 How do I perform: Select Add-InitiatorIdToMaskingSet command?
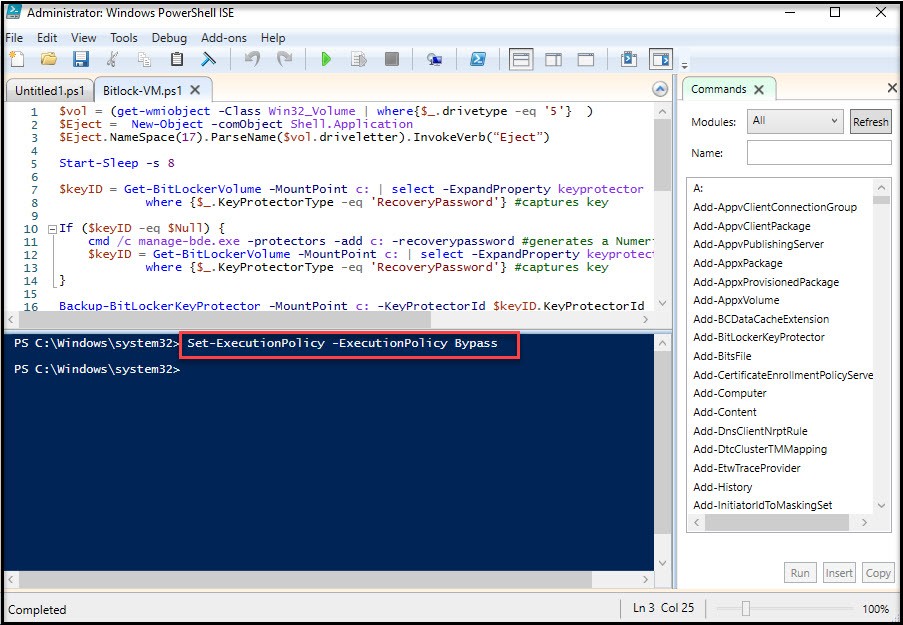[x=762, y=505]
